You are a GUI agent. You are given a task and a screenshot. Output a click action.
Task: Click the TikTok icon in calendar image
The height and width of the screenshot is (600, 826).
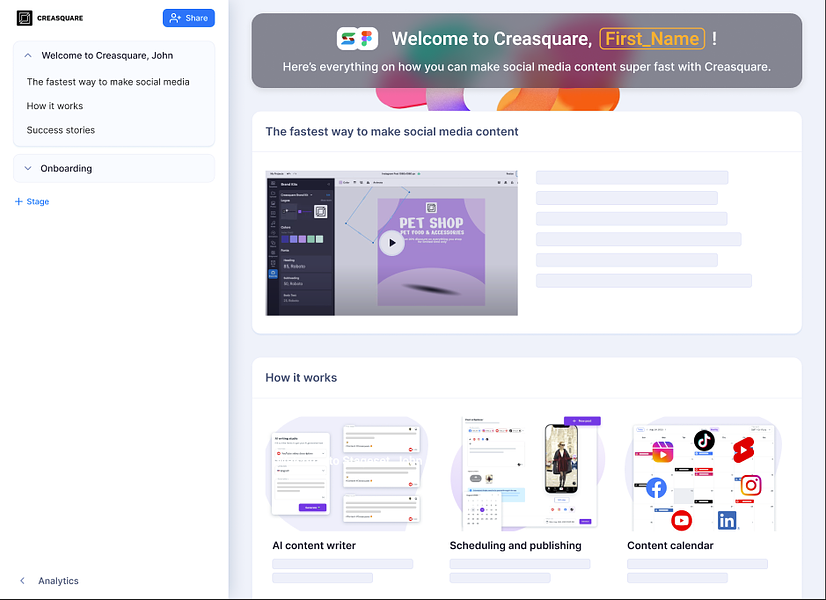(704, 440)
